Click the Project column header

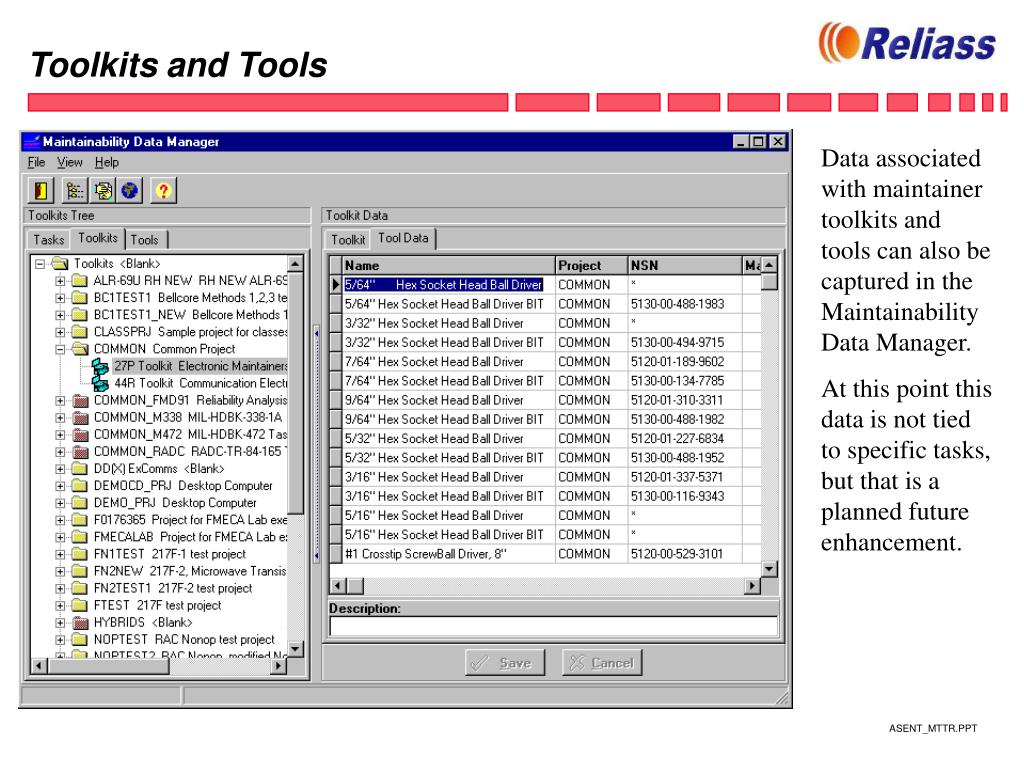pyautogui.click(x=592, y=266)
